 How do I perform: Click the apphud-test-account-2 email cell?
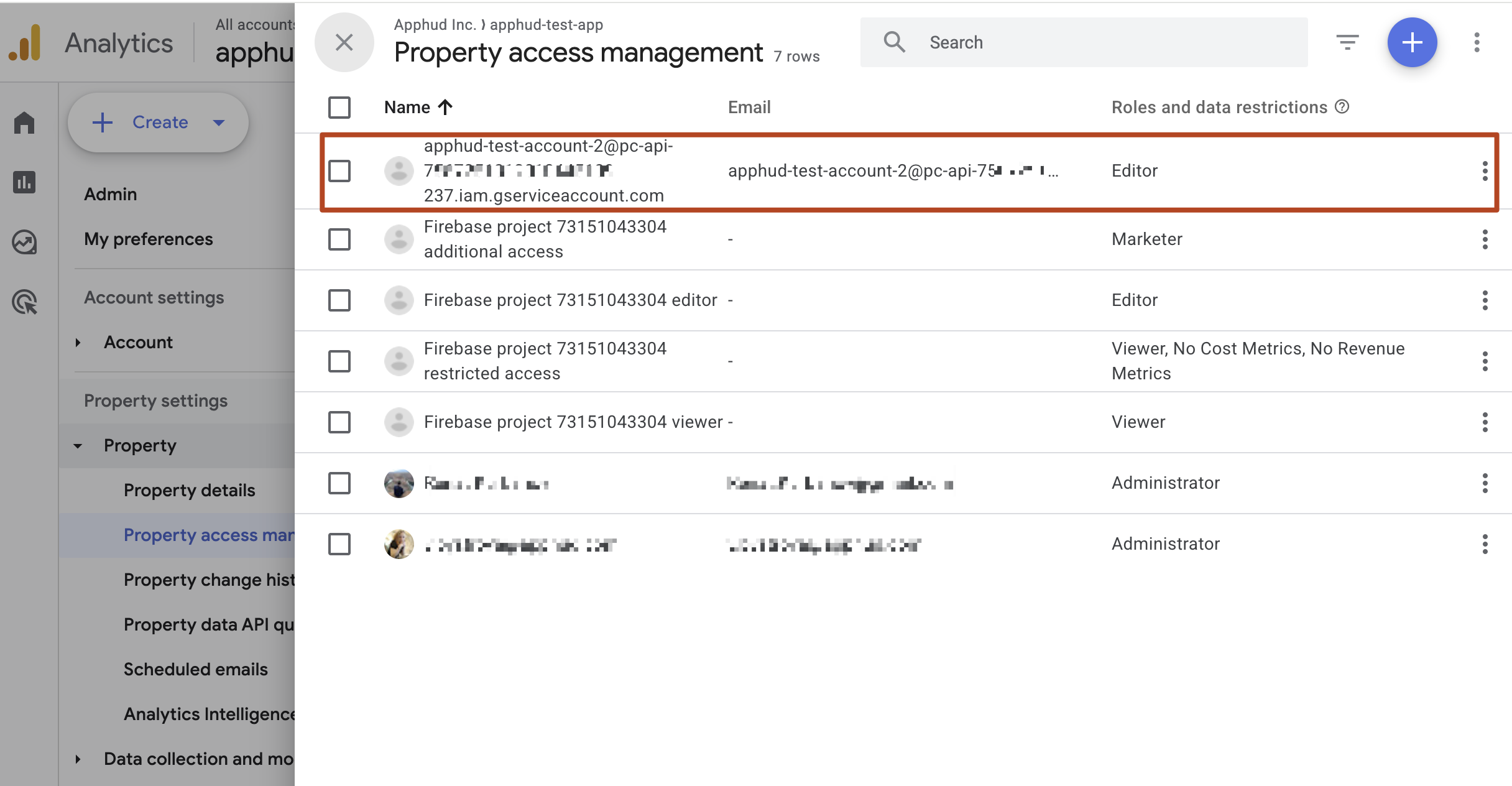[893, 171]
